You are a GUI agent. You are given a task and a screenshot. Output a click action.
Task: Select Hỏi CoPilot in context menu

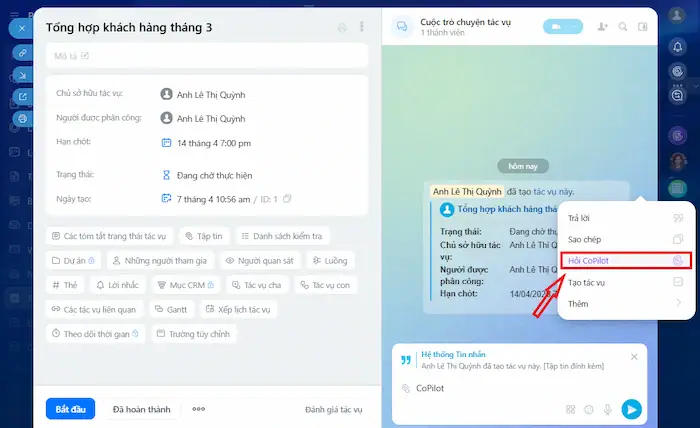[x=626, y=261]
